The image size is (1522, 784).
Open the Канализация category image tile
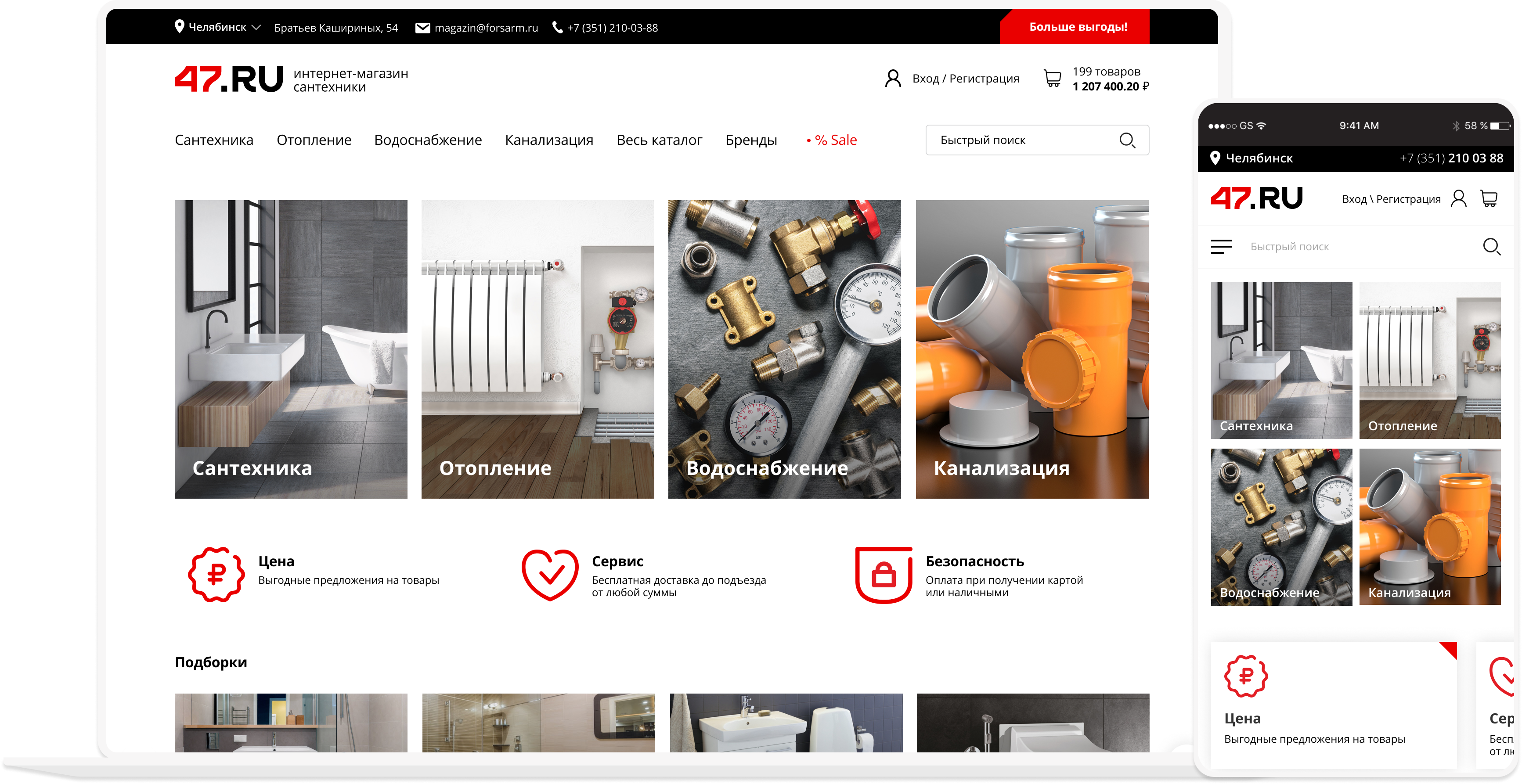(1031, 349)
